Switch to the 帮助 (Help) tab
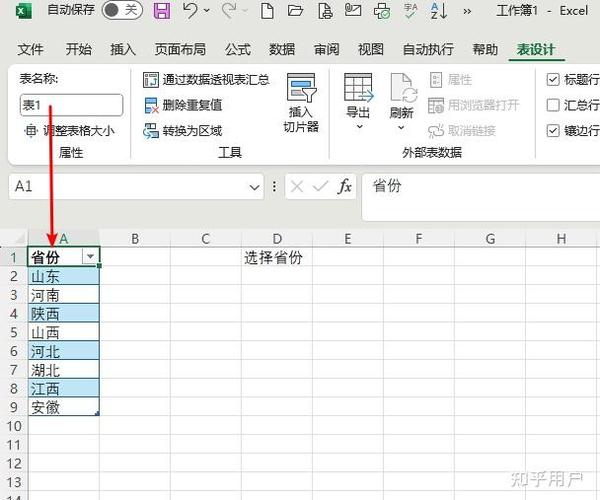600x500 pixels. [485, 49]
